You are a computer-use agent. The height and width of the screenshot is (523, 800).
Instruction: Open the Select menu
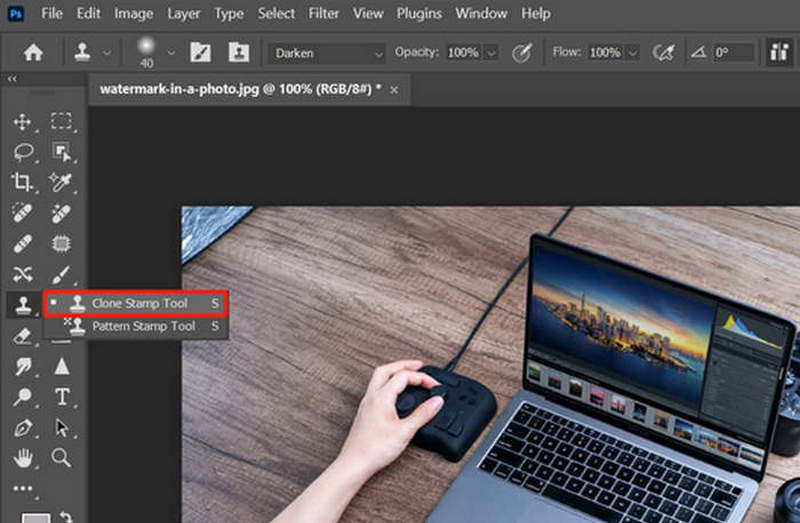276,13
